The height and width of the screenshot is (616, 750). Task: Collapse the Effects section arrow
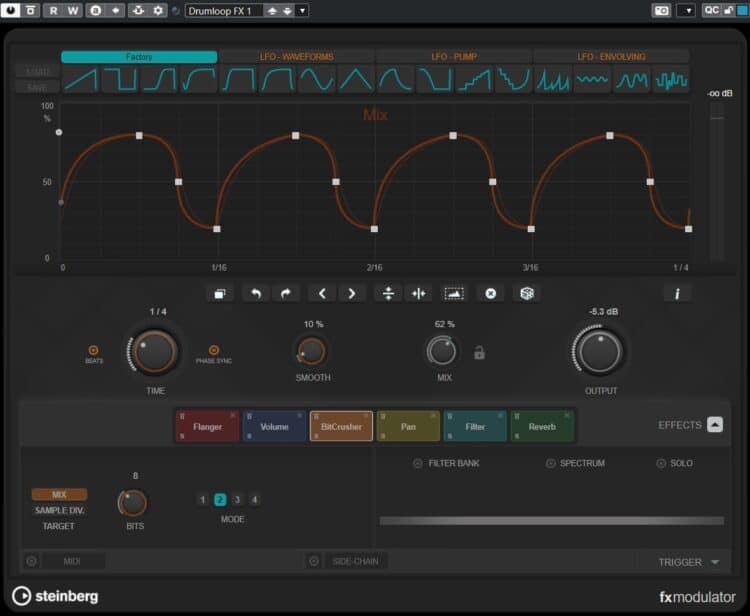[x=715, y=425]
